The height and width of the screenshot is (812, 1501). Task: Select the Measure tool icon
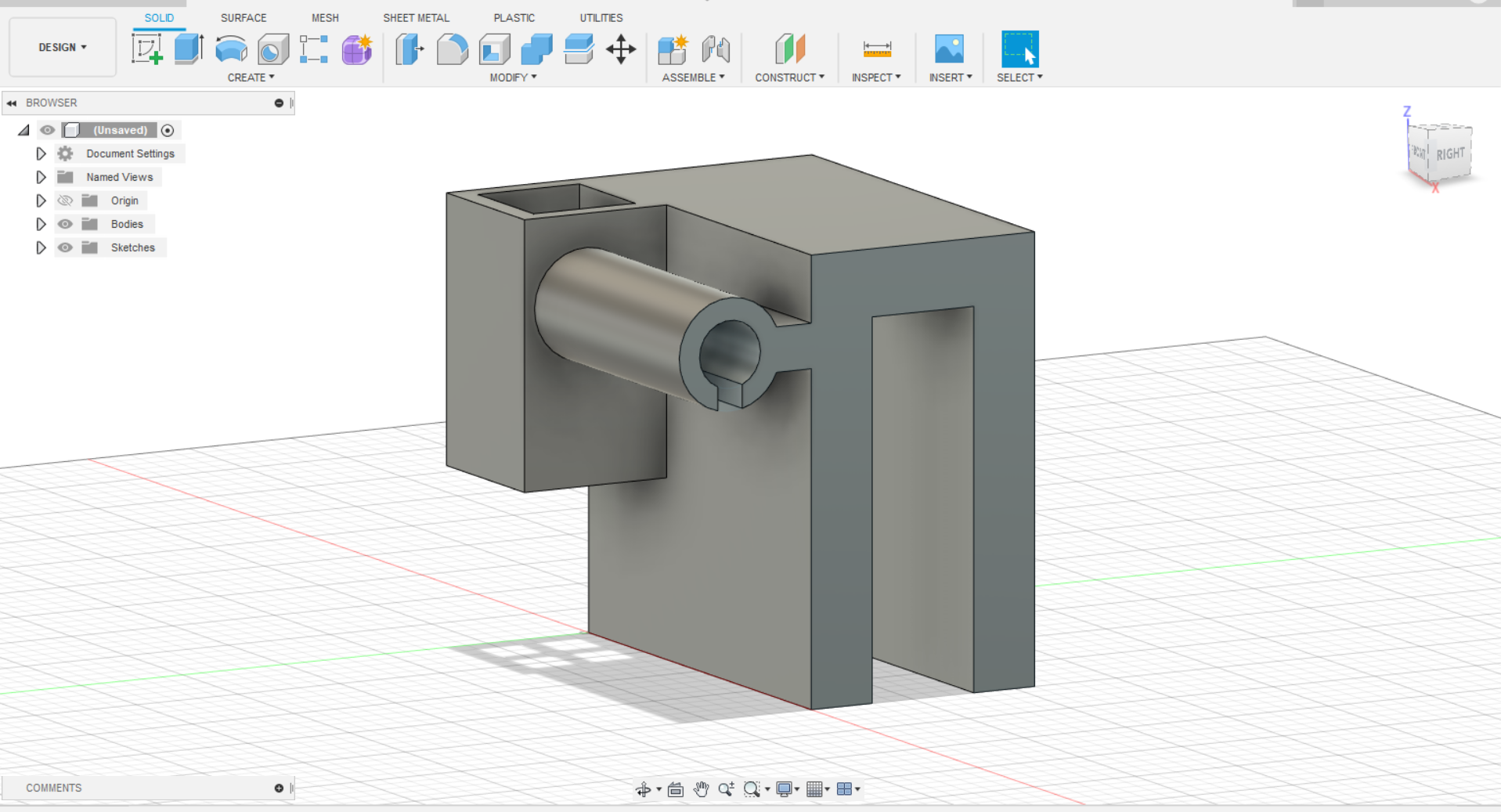pyautogui.click(x=877, y=49)
